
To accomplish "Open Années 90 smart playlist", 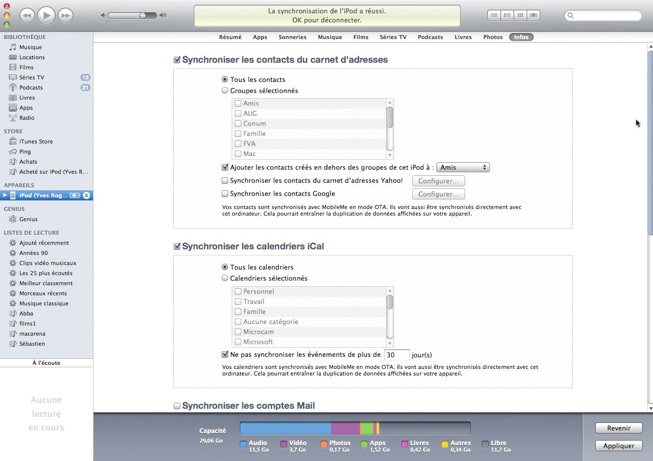I will click(33, 253).
